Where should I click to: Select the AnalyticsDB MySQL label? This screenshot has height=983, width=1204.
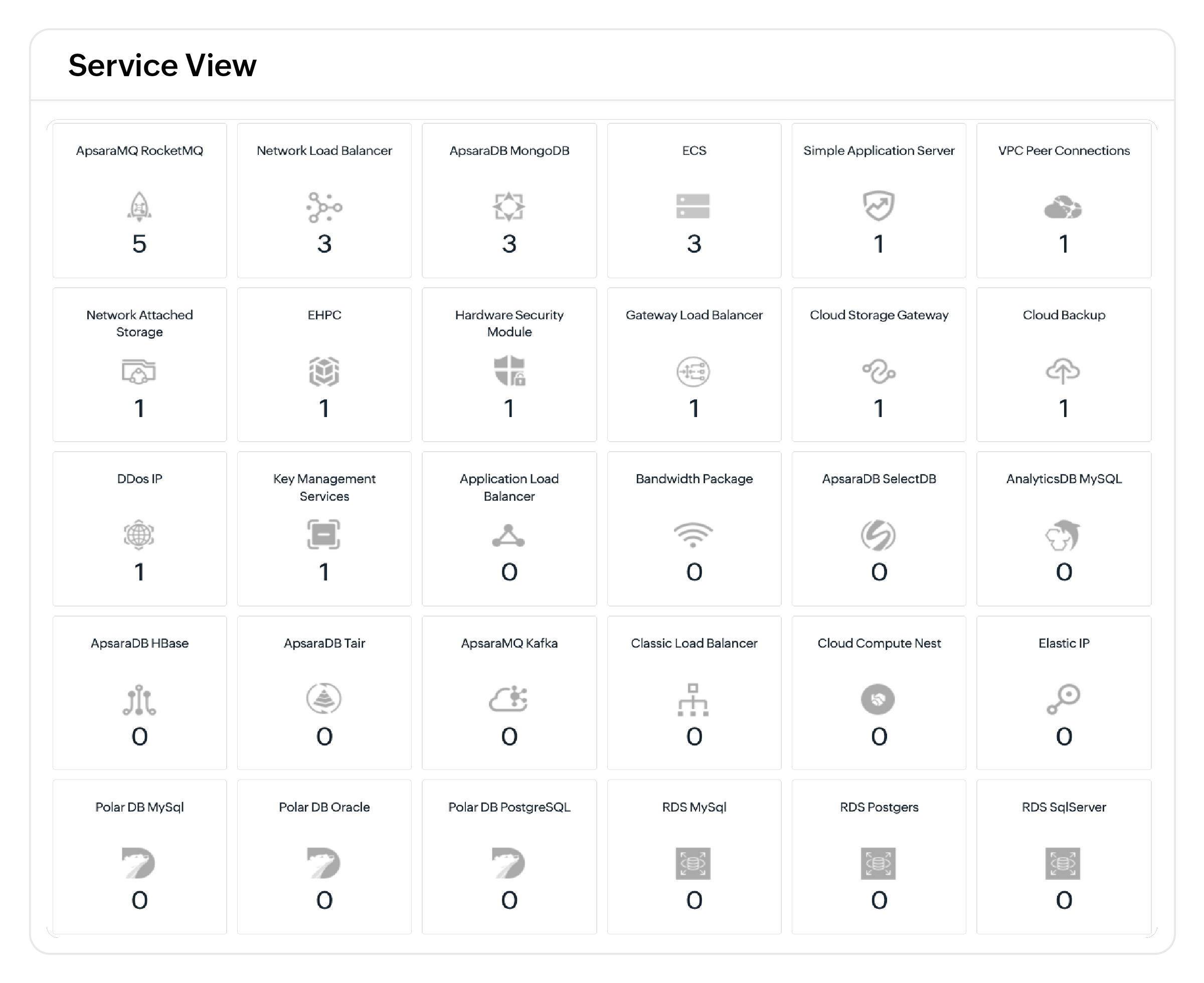click(x=1064, y=479)
